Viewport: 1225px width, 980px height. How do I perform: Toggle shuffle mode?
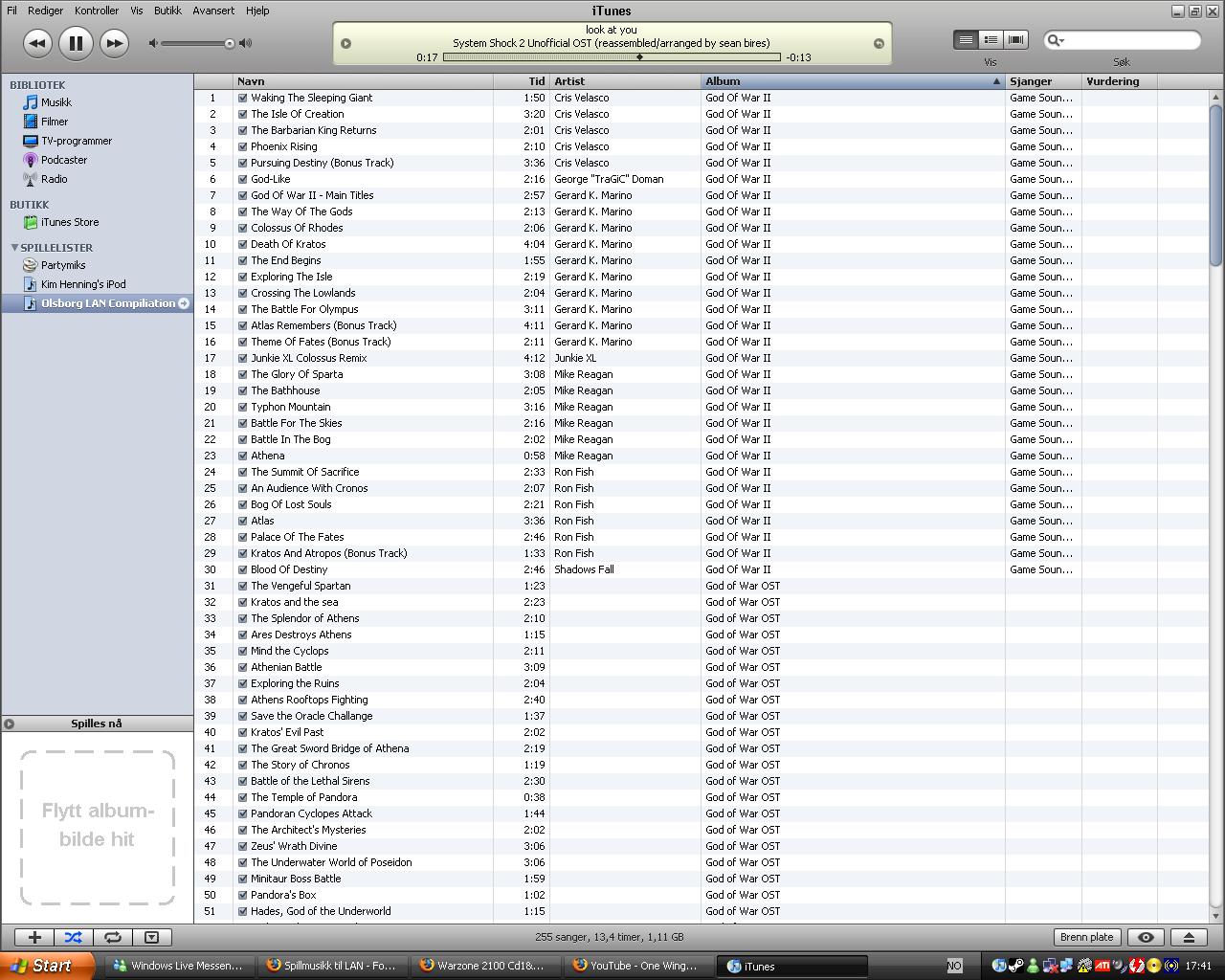click(x=74, y=938)
